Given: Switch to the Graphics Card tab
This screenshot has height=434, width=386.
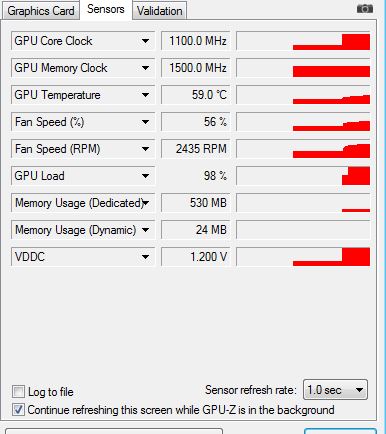Looking at the screenshot, I should 41,11.
